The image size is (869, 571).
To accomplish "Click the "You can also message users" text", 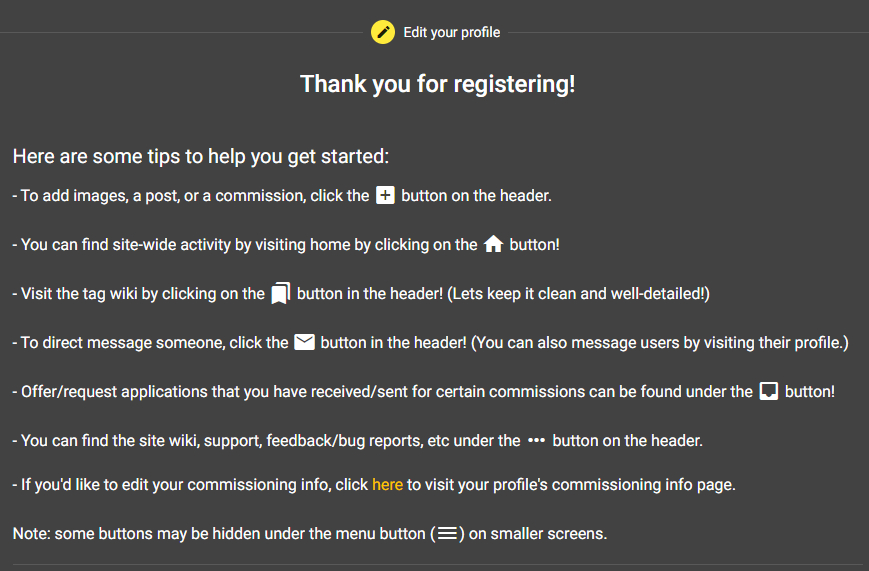I will [x=660, y=343].
